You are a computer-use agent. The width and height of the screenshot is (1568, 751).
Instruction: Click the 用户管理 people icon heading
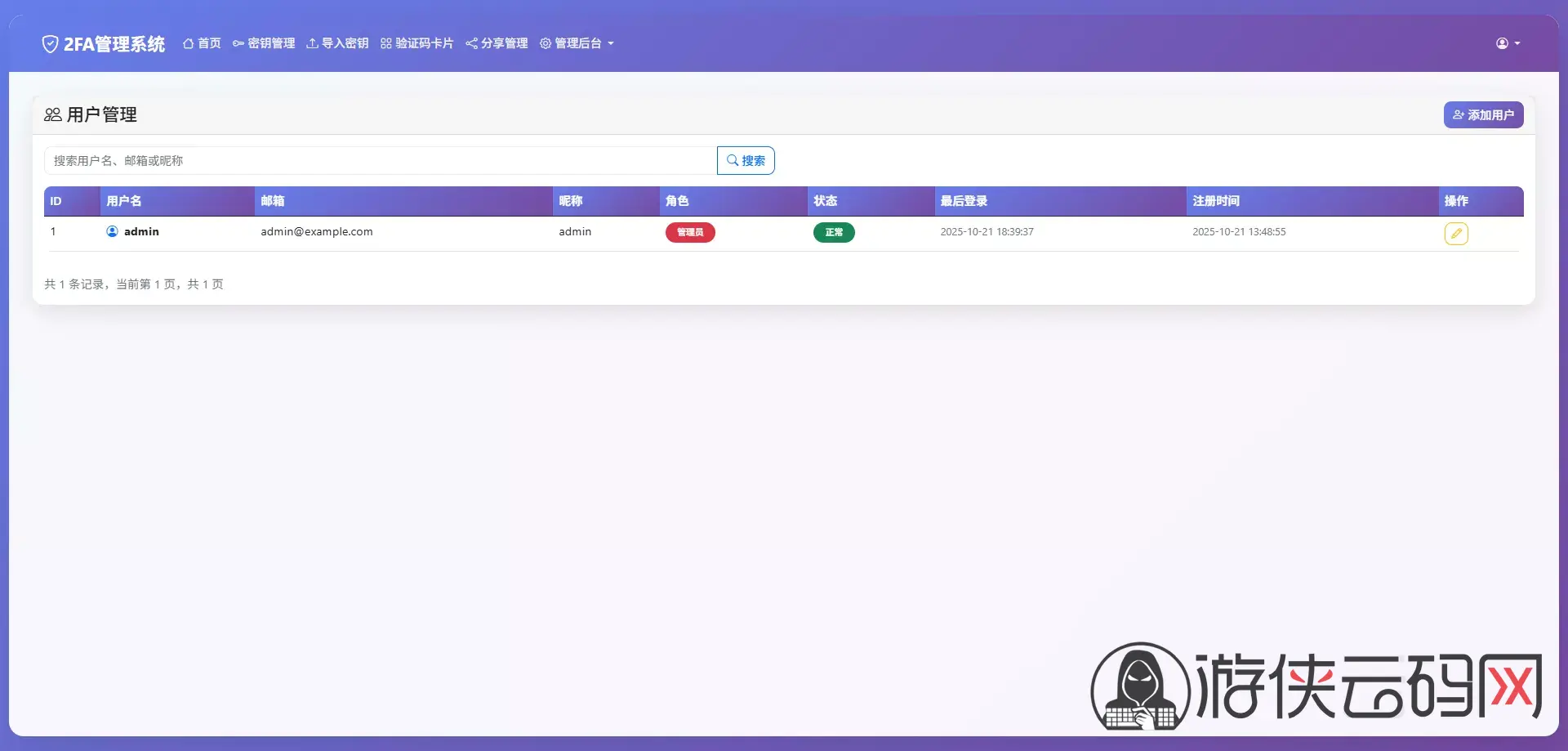[53, 115]
